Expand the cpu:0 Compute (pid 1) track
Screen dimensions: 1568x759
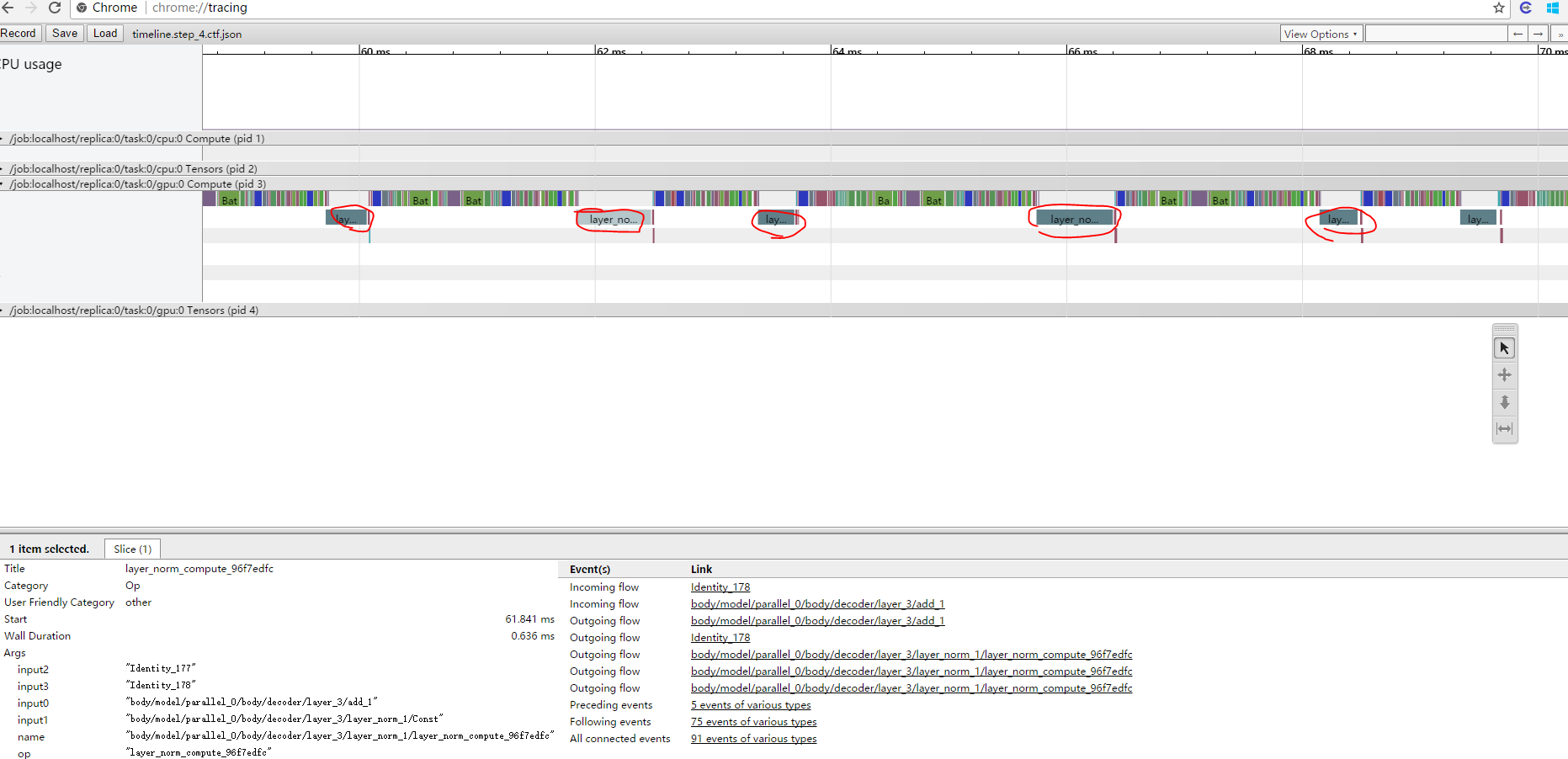tap(5, 138)
